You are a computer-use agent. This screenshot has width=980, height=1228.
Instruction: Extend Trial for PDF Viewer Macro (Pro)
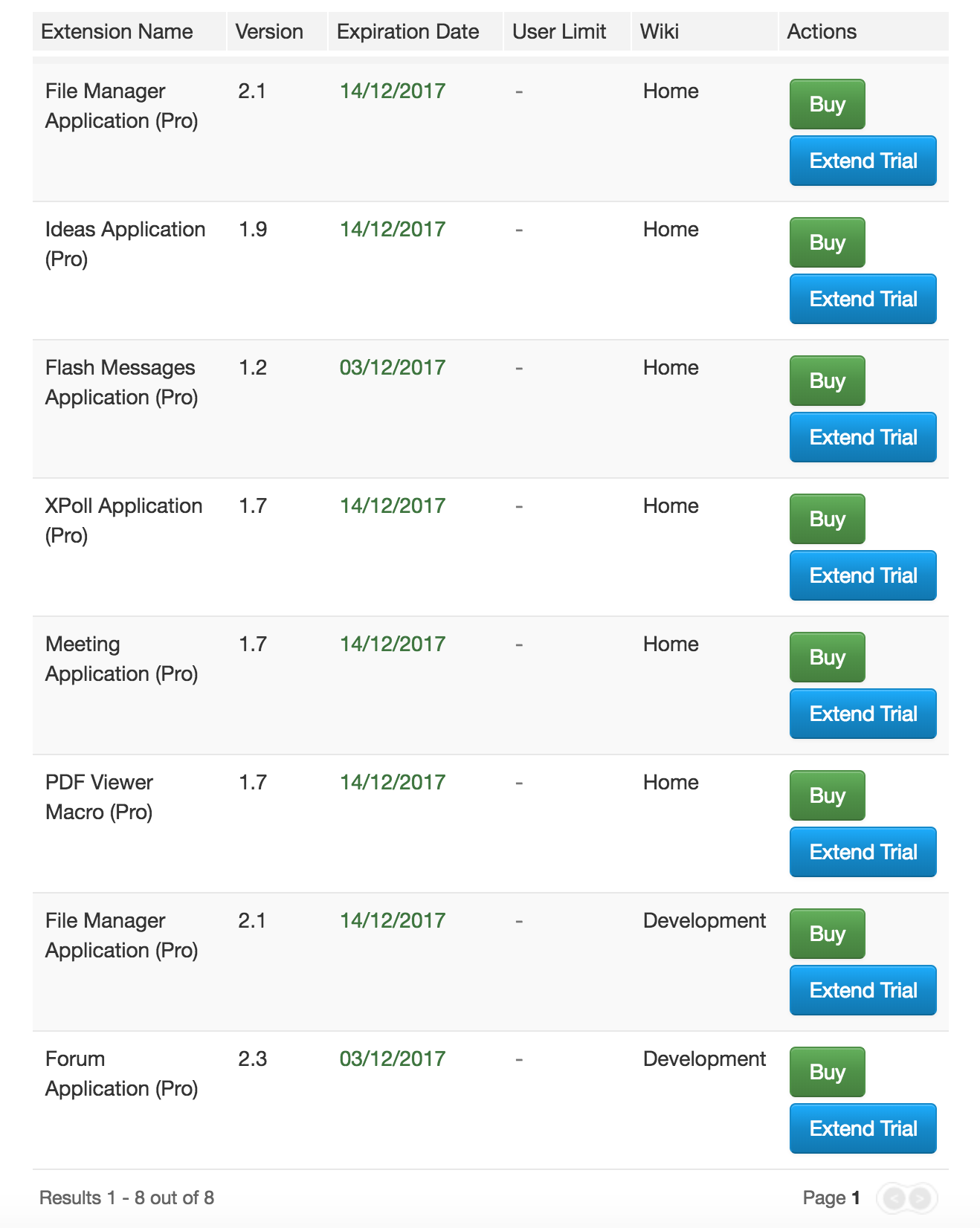tap(862, 851)
